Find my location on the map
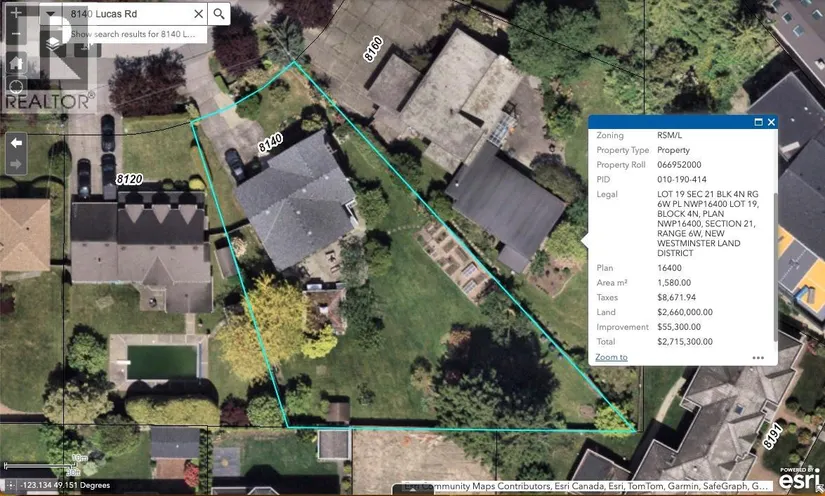Image resolution: width=825 pixels, height=496 pixels. [16, 88]
